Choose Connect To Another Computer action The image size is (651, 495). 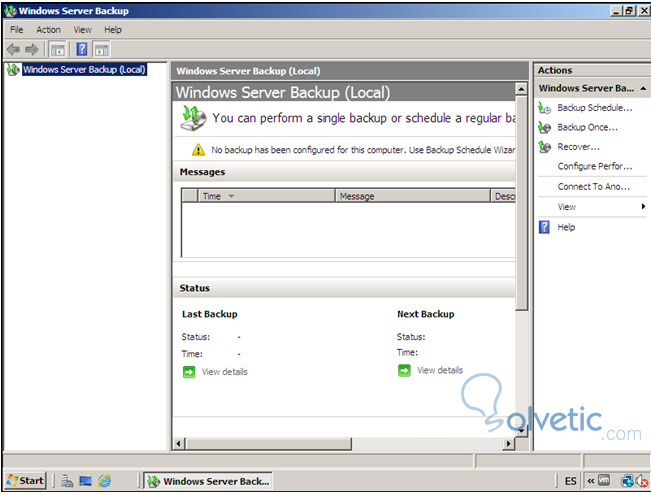coord(593,187)
